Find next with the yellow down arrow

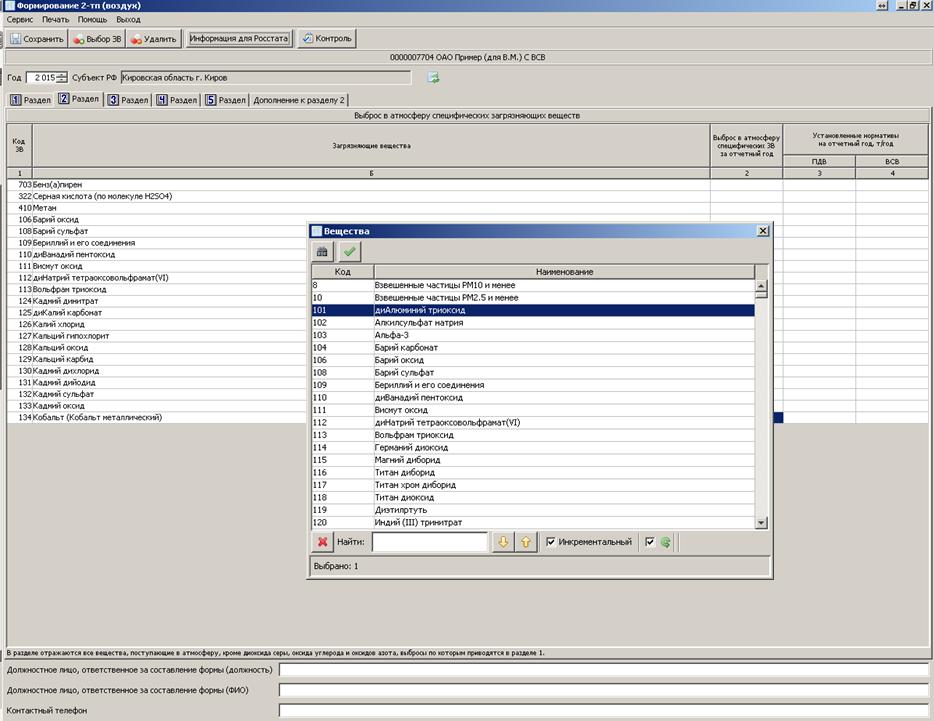click(504, 542)
